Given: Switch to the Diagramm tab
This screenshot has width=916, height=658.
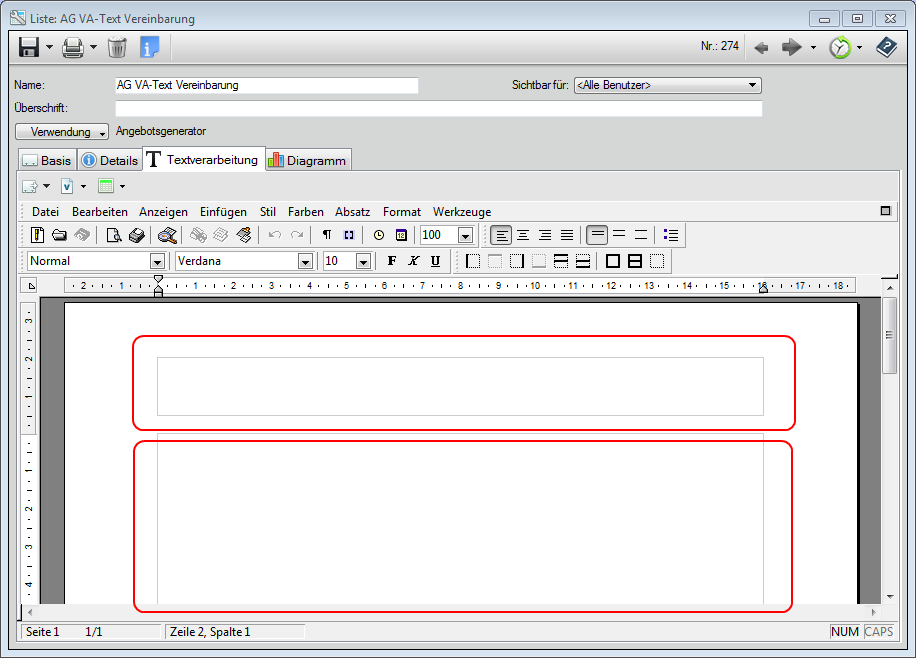Looking at the screenshot, I should pyautogui.click(x=308, y=160).
